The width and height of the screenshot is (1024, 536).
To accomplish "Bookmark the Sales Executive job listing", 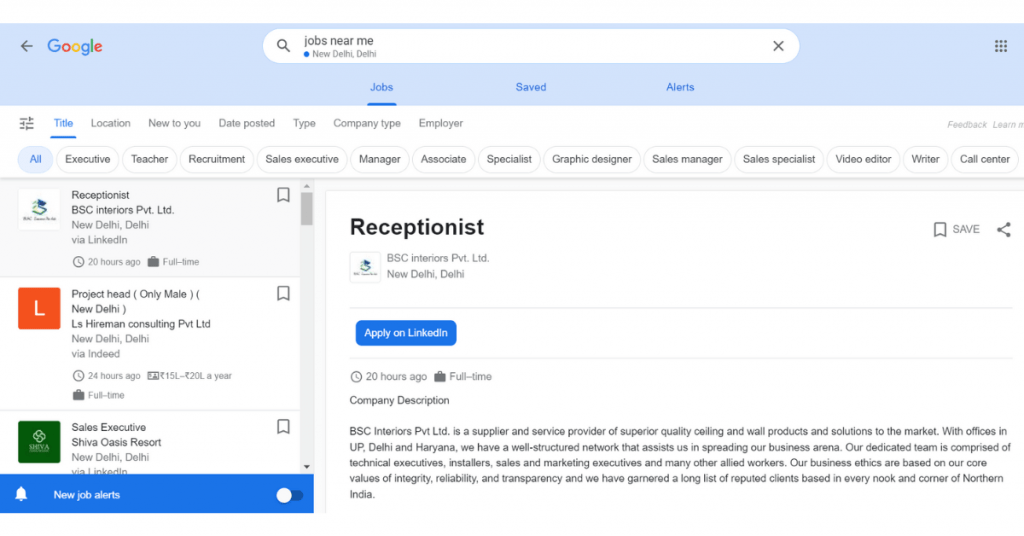I will [x=283, y=426].
